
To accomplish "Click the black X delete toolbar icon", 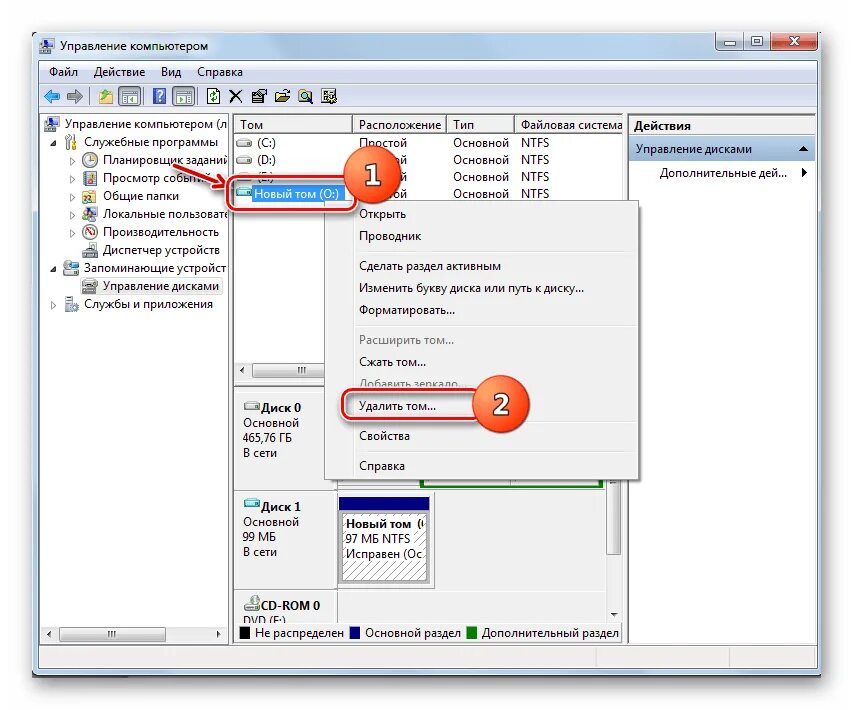I will pos(236,97).
